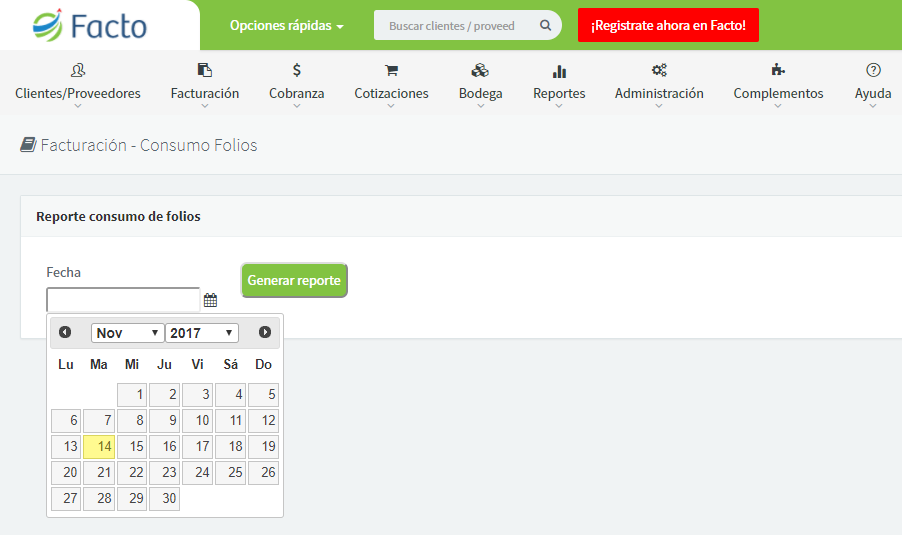Select highlighted day 14 in calendar

click(99, 446)
